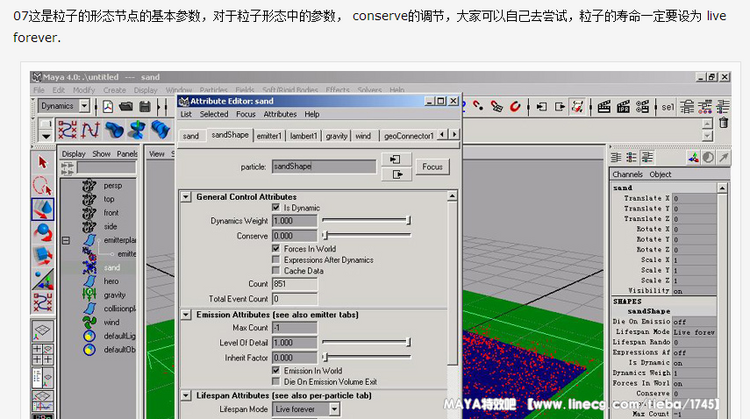Click the tab scroll left arrow in Attribute Editor

pos(443,134)
